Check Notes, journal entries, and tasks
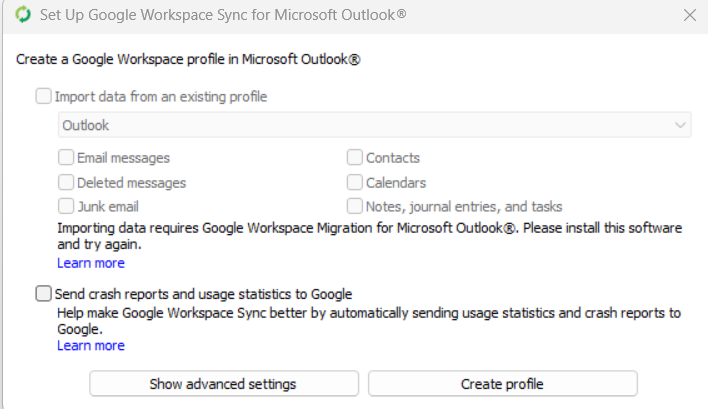Screen dimensions: 708x409 [354, 206]
